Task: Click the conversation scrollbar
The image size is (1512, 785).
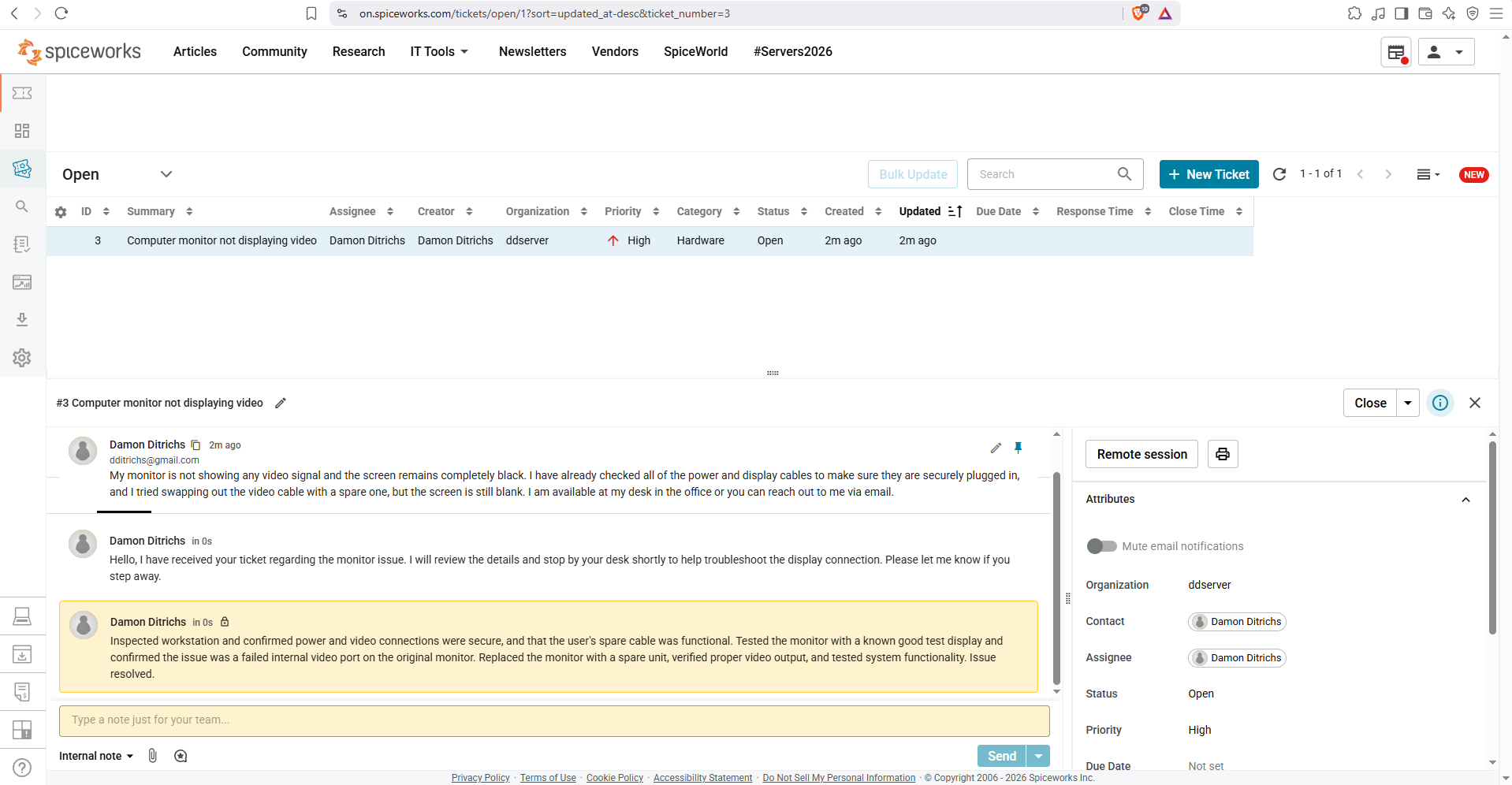Action: (1056, 579)
